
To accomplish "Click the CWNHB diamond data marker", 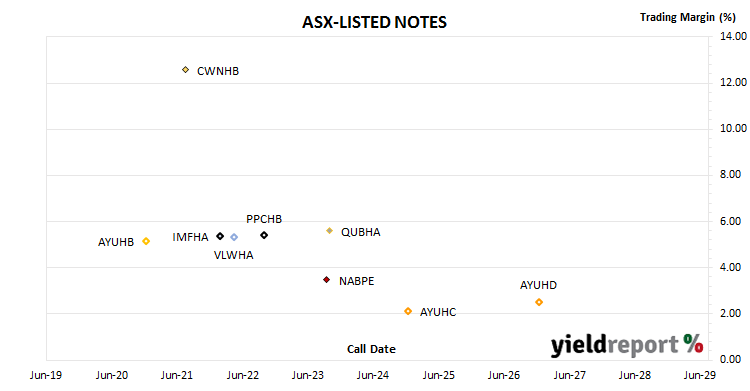I will click(x=186, y=70).
